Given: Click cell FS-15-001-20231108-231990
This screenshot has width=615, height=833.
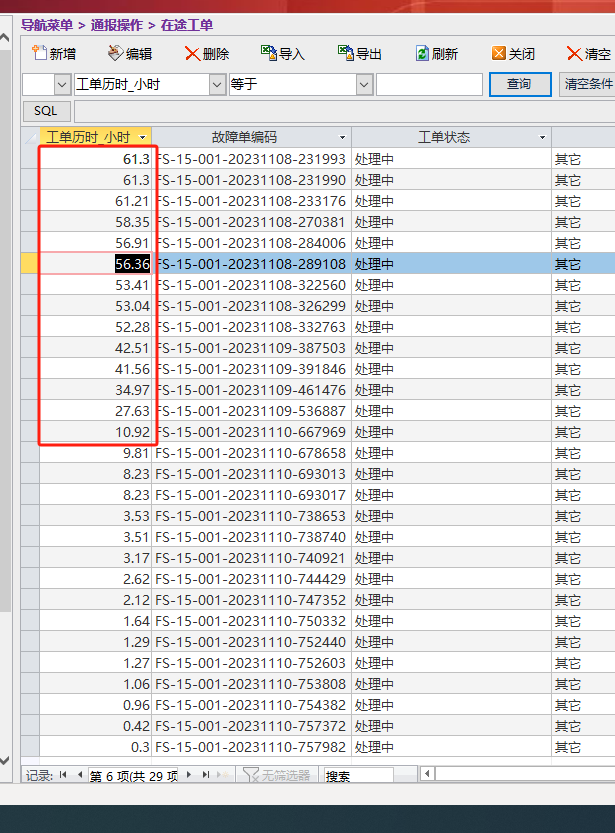Looking at the screenshot, I should [x=251, y=180].
